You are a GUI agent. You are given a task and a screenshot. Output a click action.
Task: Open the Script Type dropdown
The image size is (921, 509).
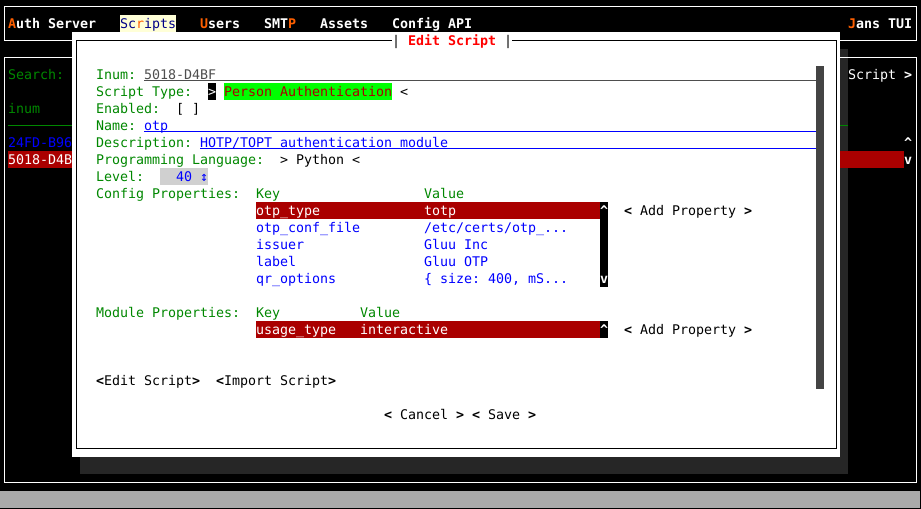pyautogui.click(x=307, y=91)
